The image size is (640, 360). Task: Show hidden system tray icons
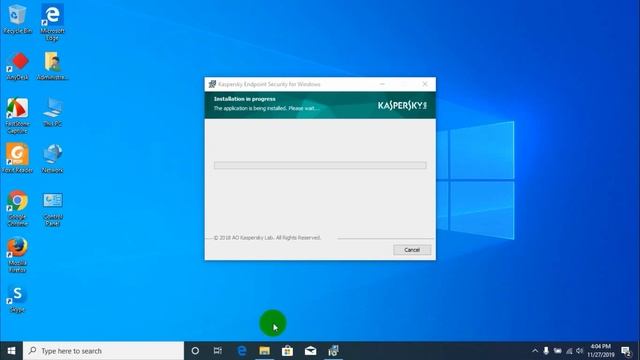tap(535, 351)
